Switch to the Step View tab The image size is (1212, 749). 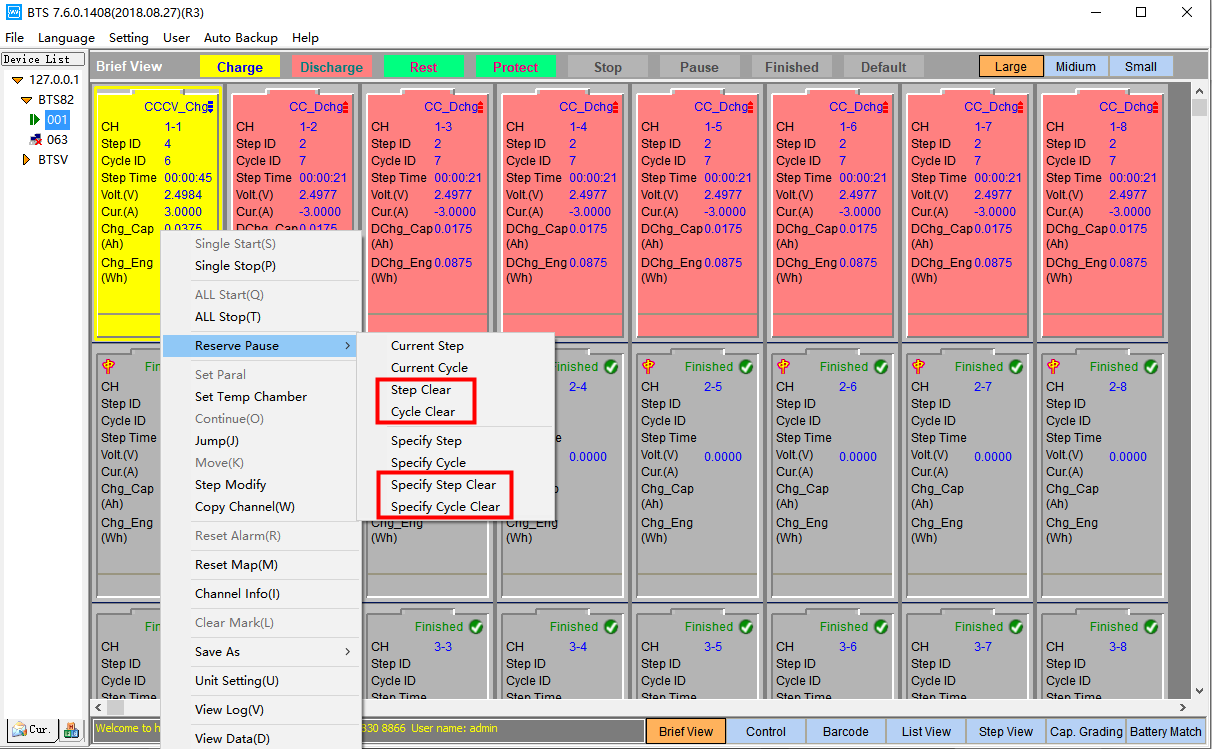[1006, 731]
